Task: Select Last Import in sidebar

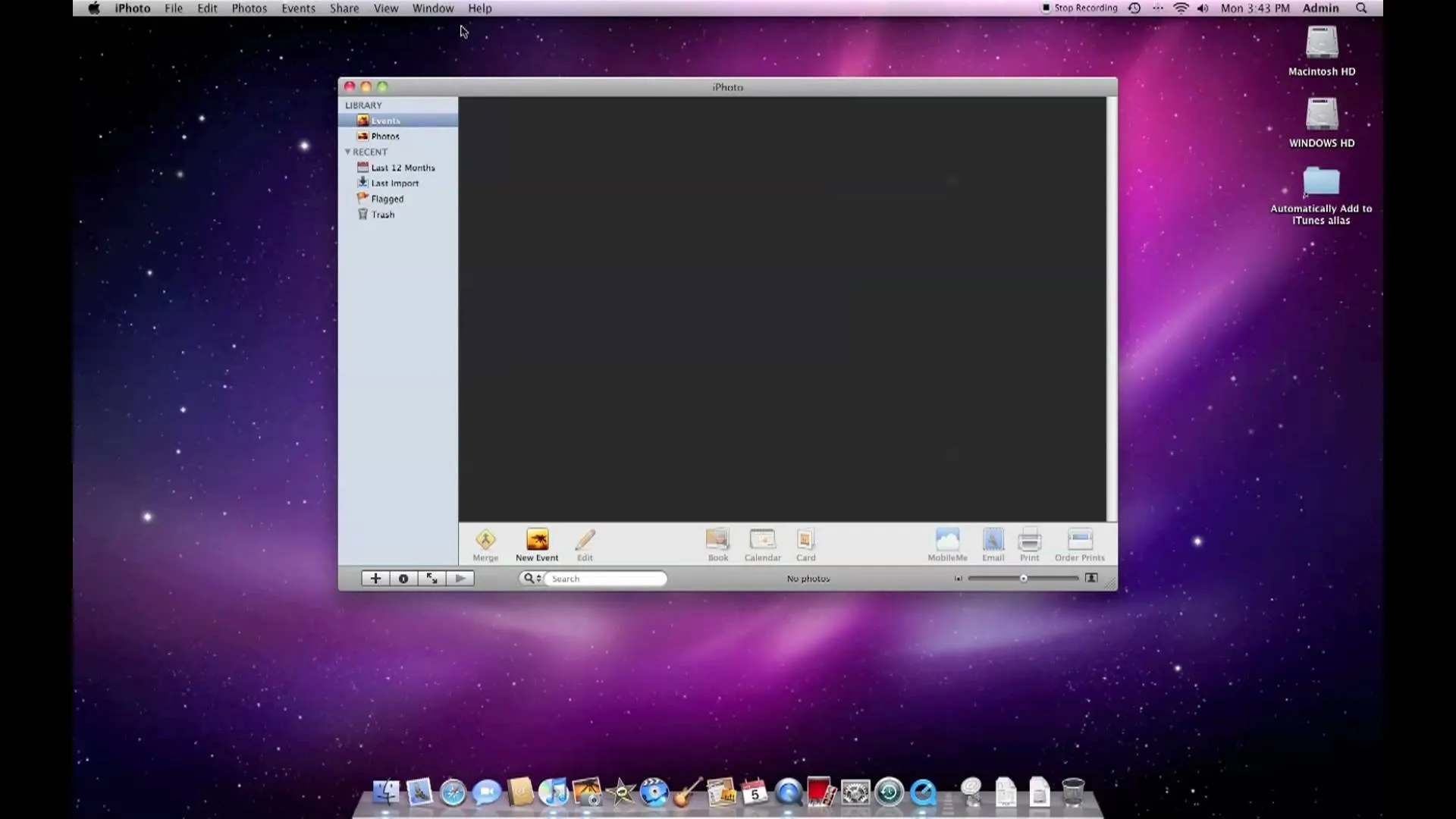Action: pyautogui.click(x=398, y=184)
